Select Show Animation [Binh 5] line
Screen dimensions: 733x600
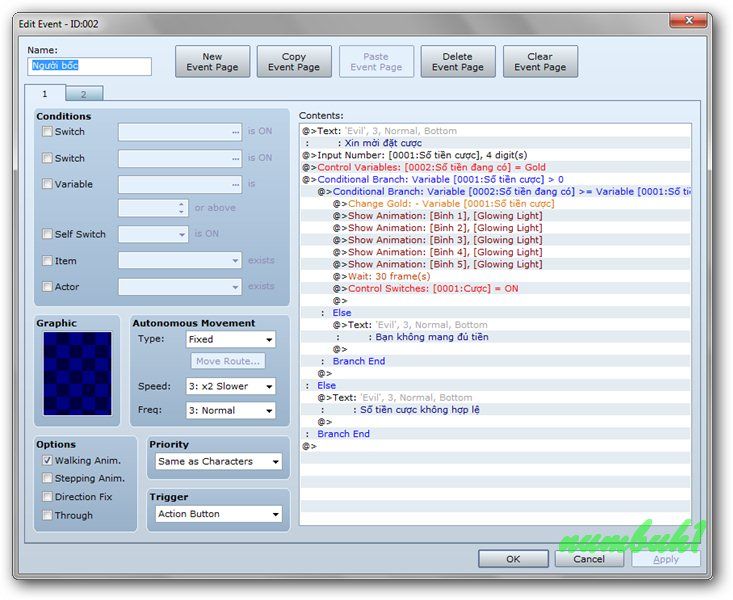pos(495,264)
